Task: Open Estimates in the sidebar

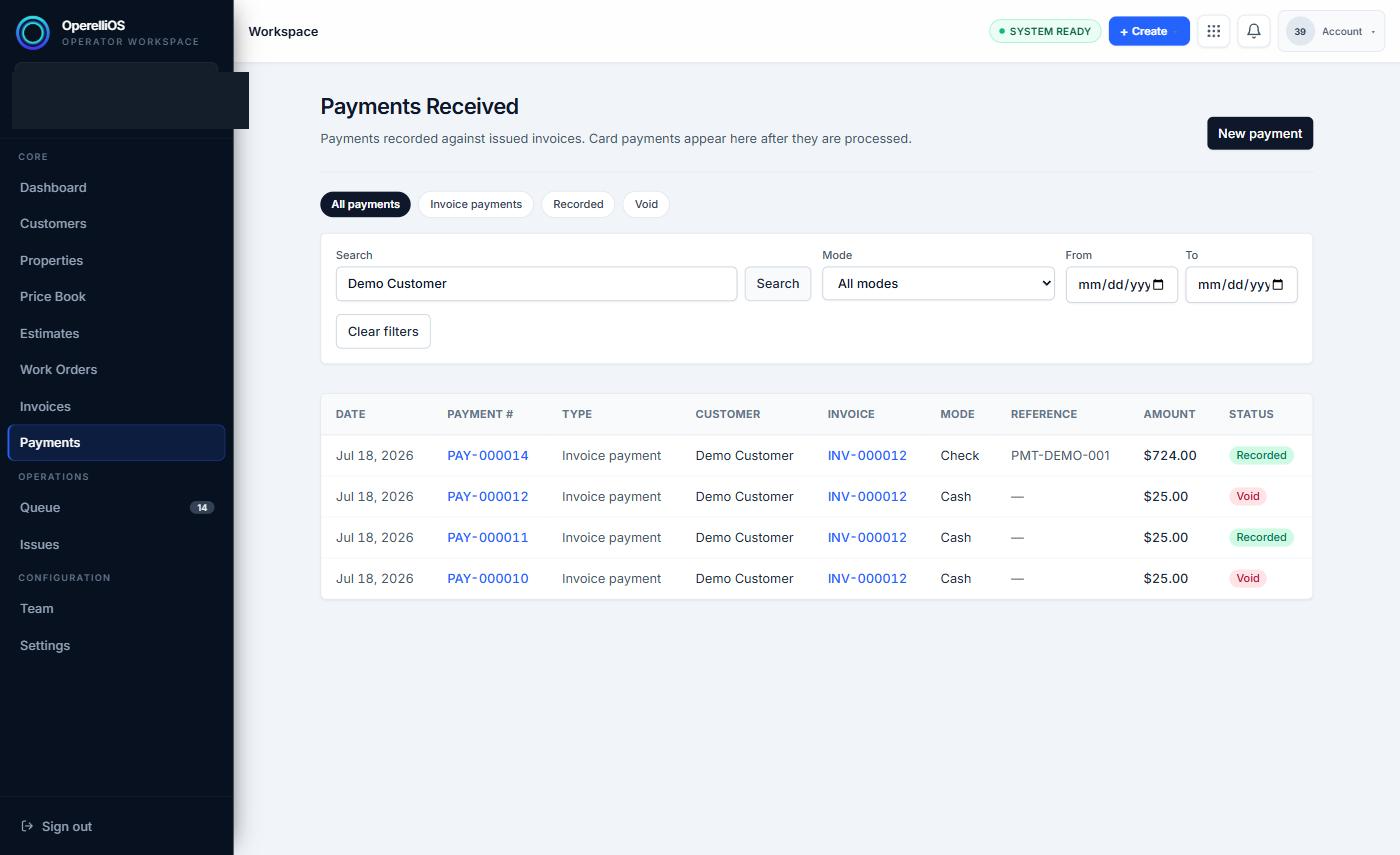Action: [x=116, y=334]
